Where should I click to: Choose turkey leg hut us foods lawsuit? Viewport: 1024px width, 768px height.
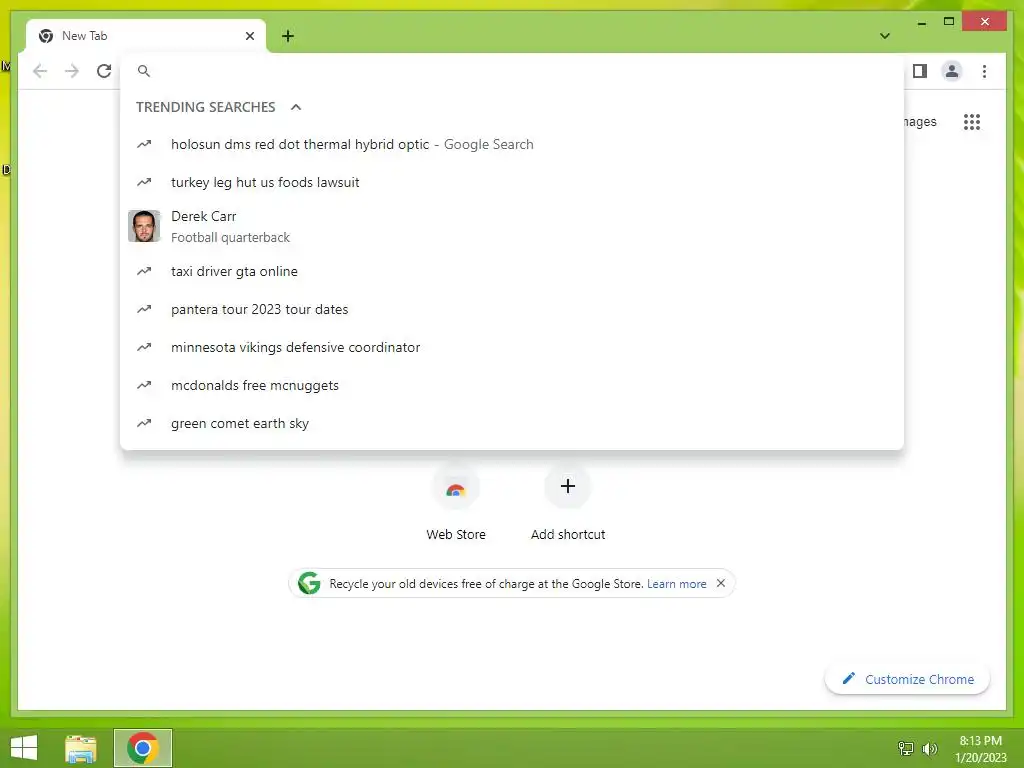click(x=512, y=182)
